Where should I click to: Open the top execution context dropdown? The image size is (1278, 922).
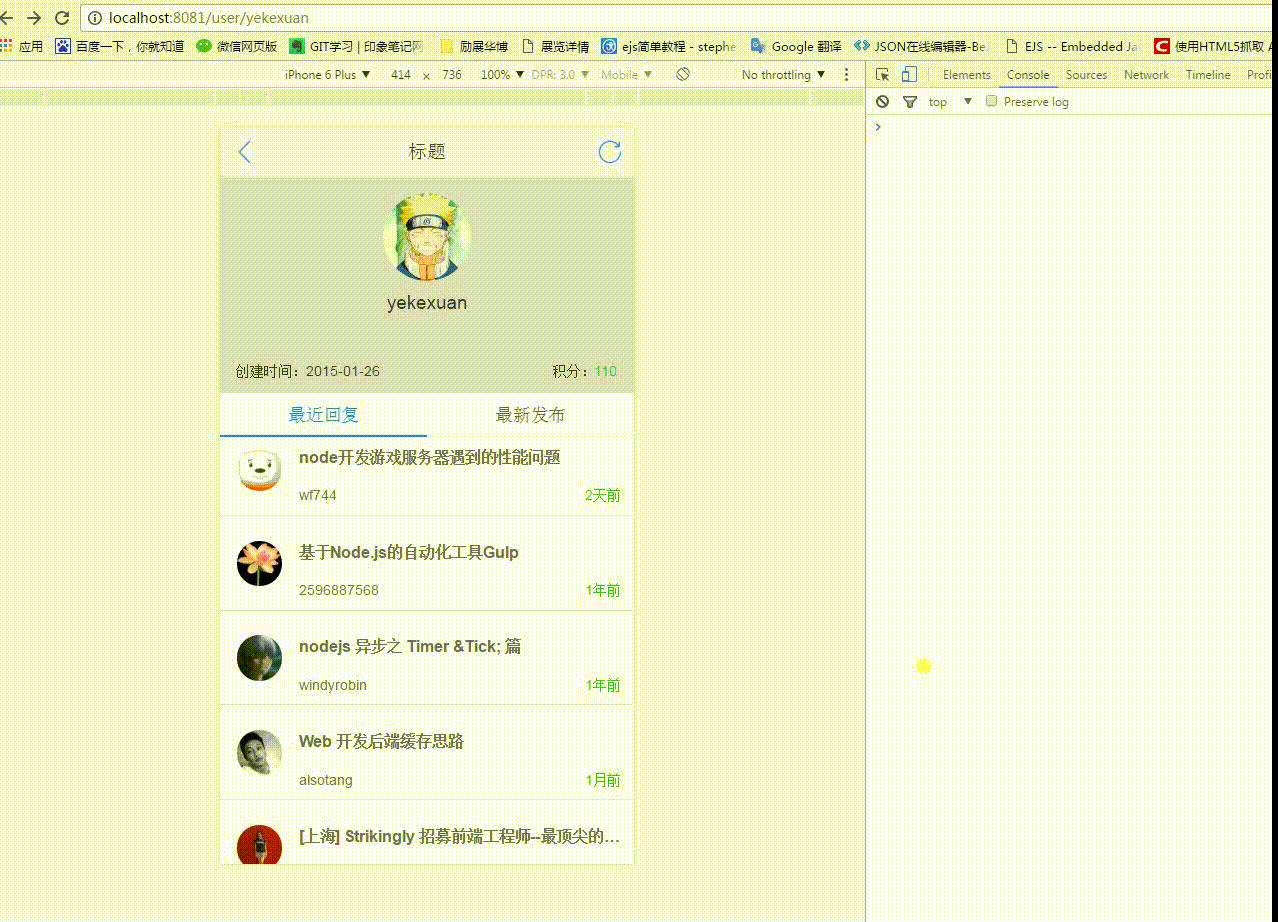pyautogui.click(x=949, y=102)
